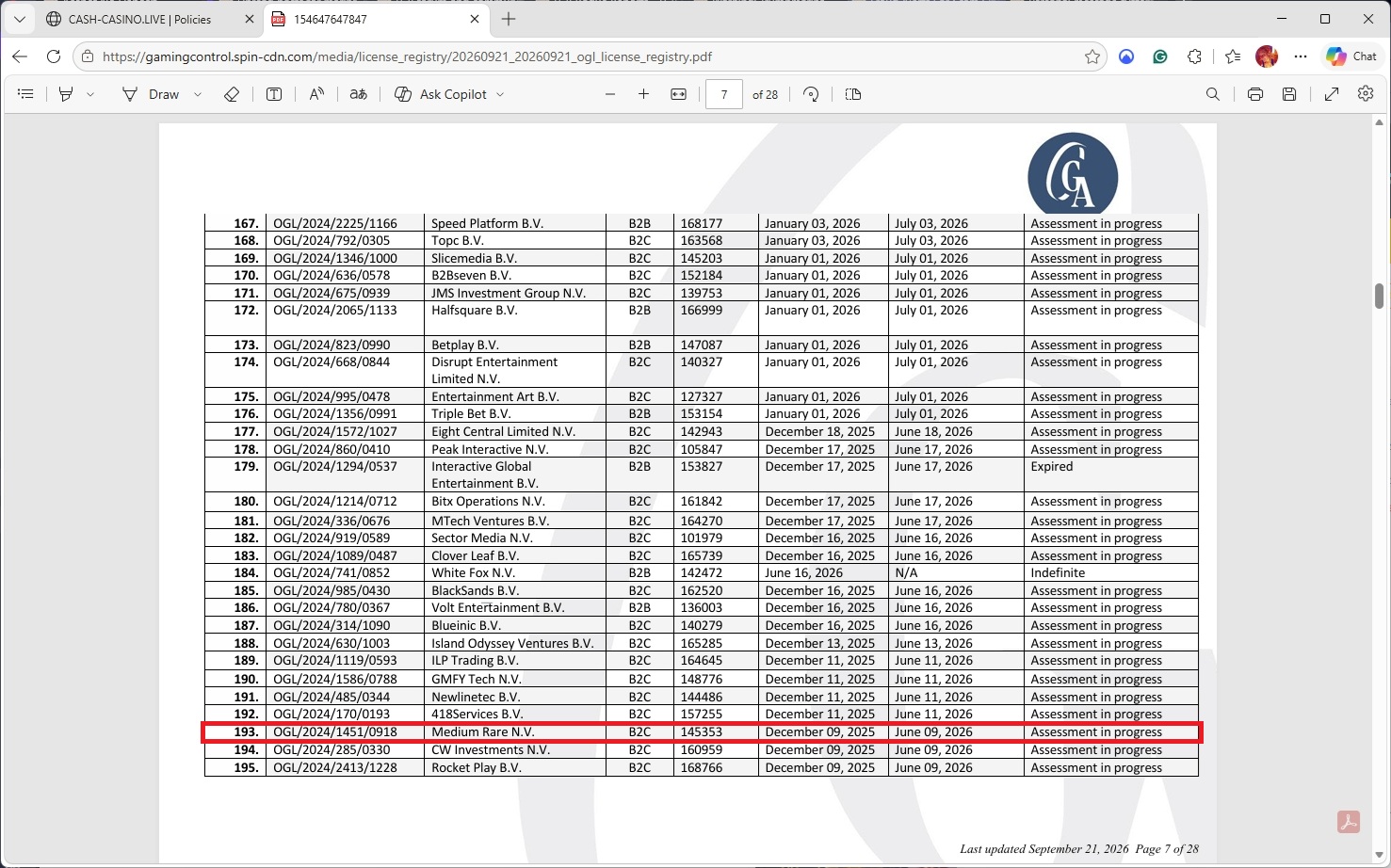
Task: Open the Find search icon
Action: point(1213,94)
